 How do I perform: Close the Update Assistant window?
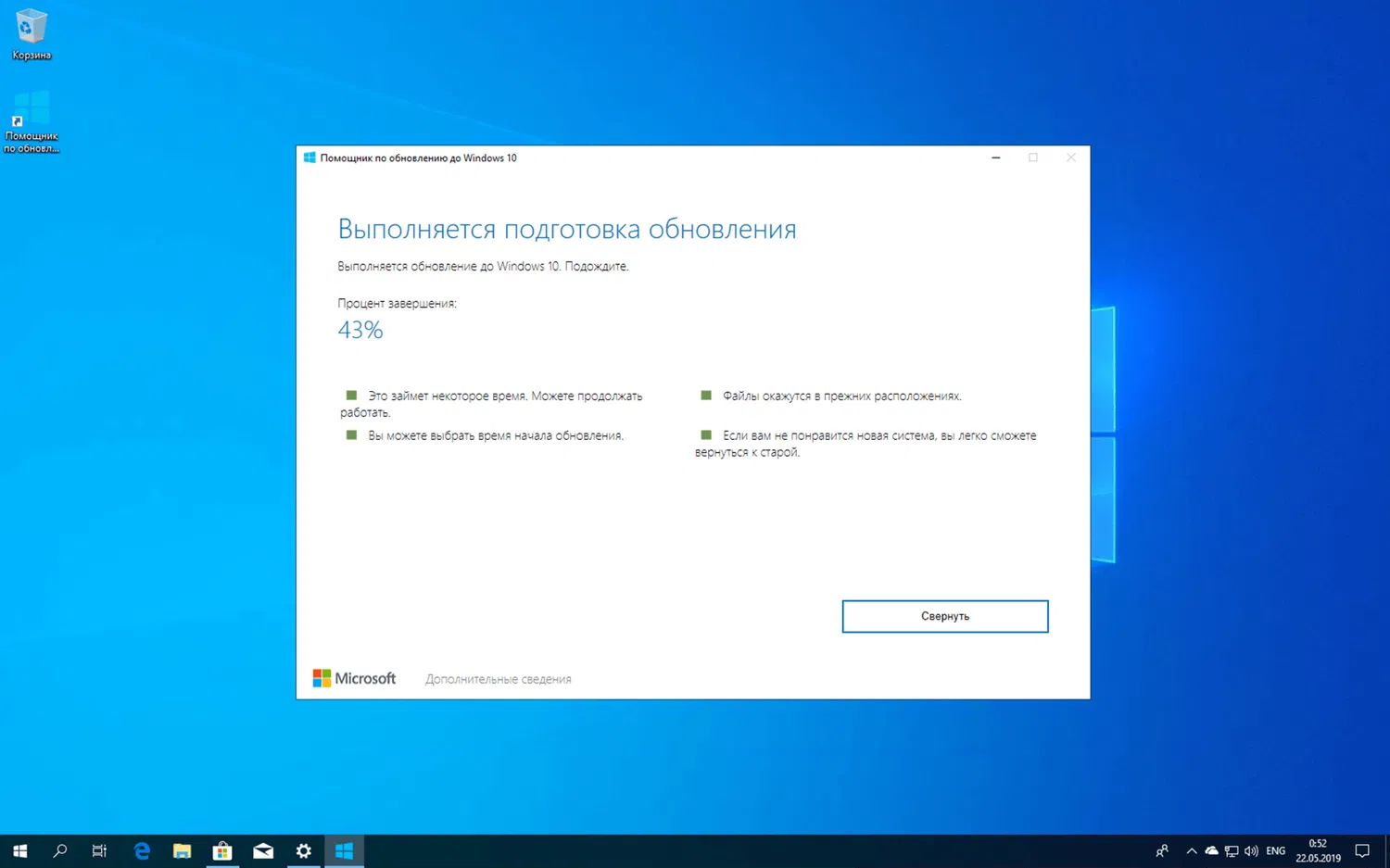click(x=1070, y=157)
